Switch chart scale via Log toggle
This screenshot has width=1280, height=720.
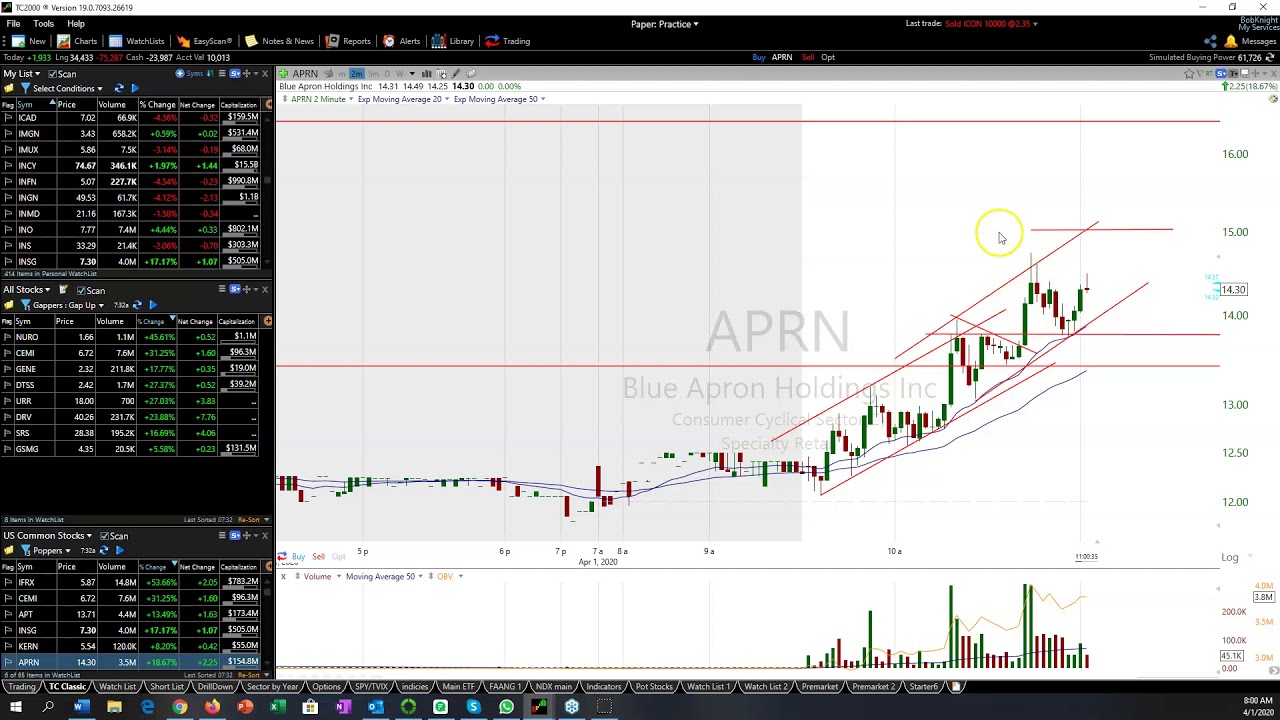[1229, 557]
